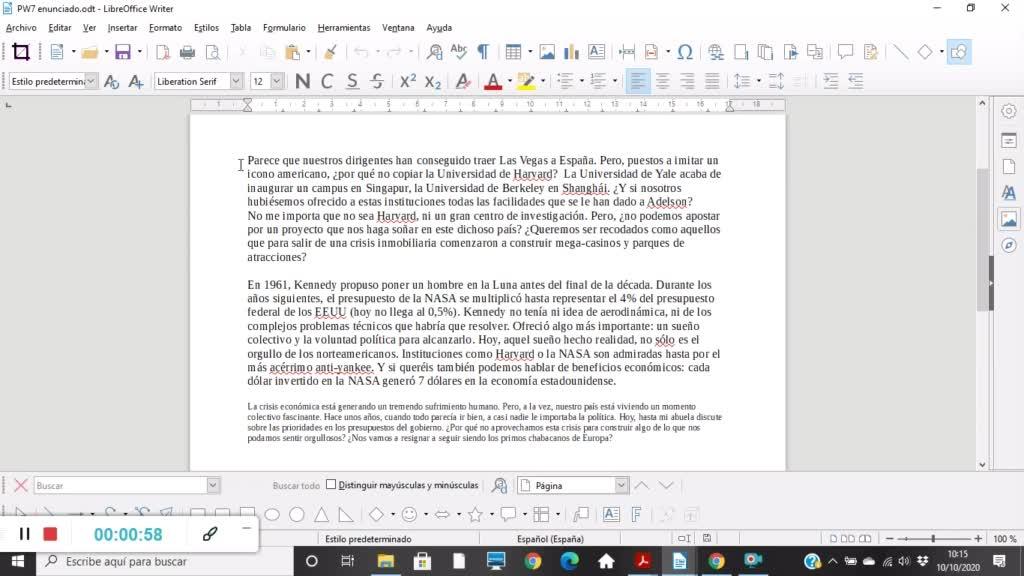
Task: Open Formato menu
Action: pyautogui.click(x=165, y=27)
